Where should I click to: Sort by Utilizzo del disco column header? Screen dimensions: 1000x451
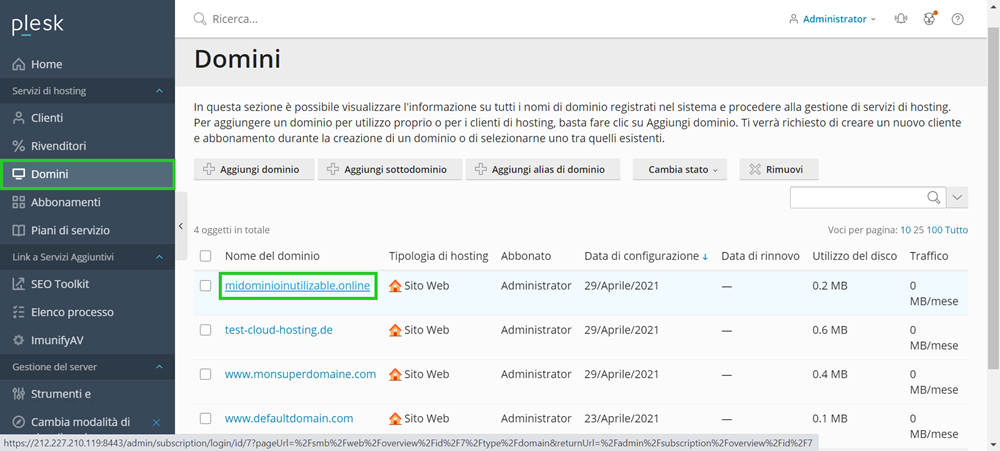[855, 256]
